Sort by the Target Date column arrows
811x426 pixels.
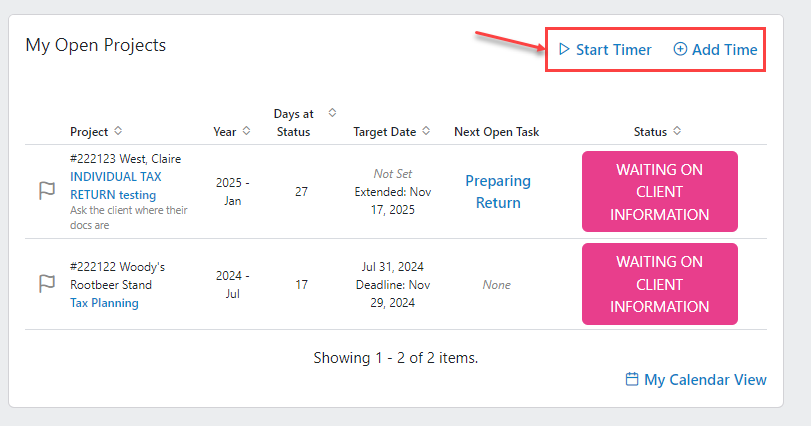point(426,131)
